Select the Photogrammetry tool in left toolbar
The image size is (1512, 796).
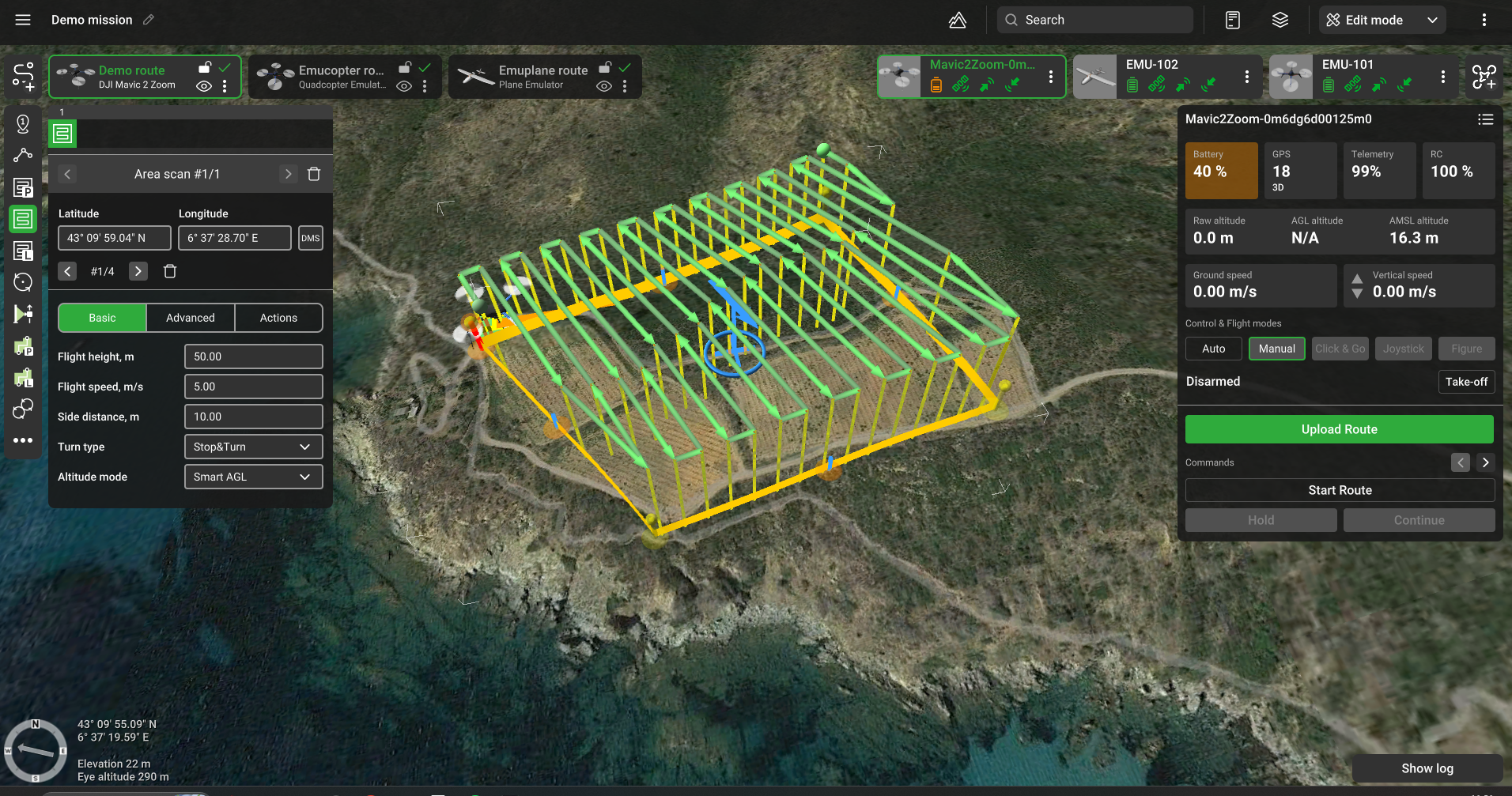(23, 187)
